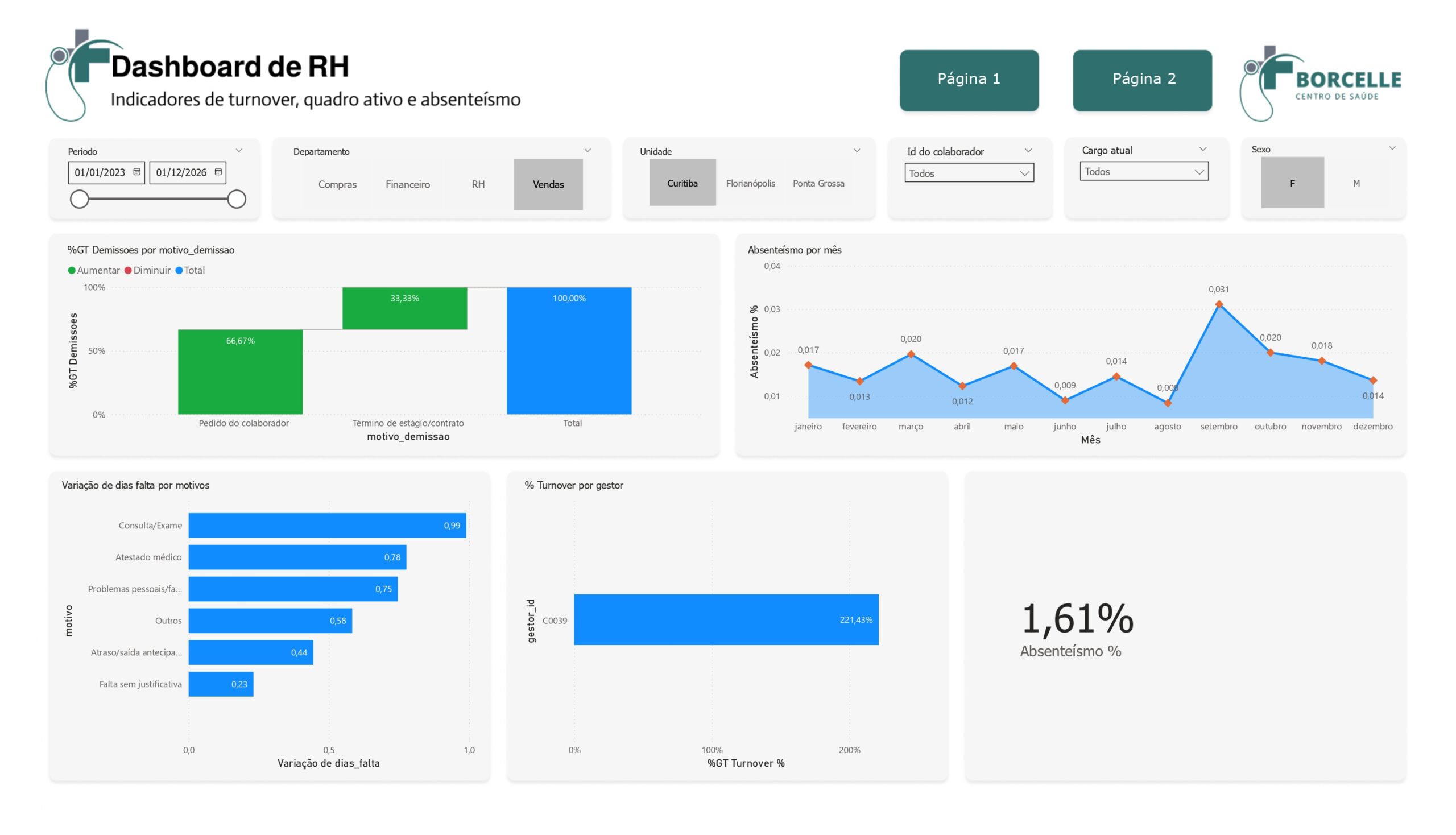Image resolution: width=1456 pixels, height=835 pixels.
Task: Open start date calendar picker icon
Action: pyautogui.click(x=136, y=172)
